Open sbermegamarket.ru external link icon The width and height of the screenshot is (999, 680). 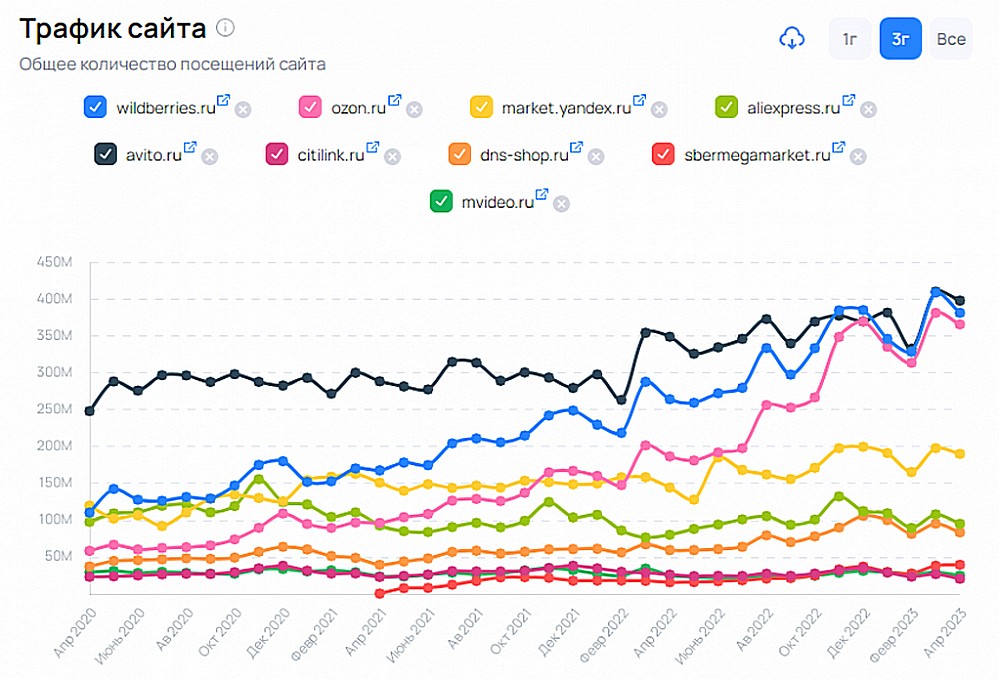[x=839, y=148]
